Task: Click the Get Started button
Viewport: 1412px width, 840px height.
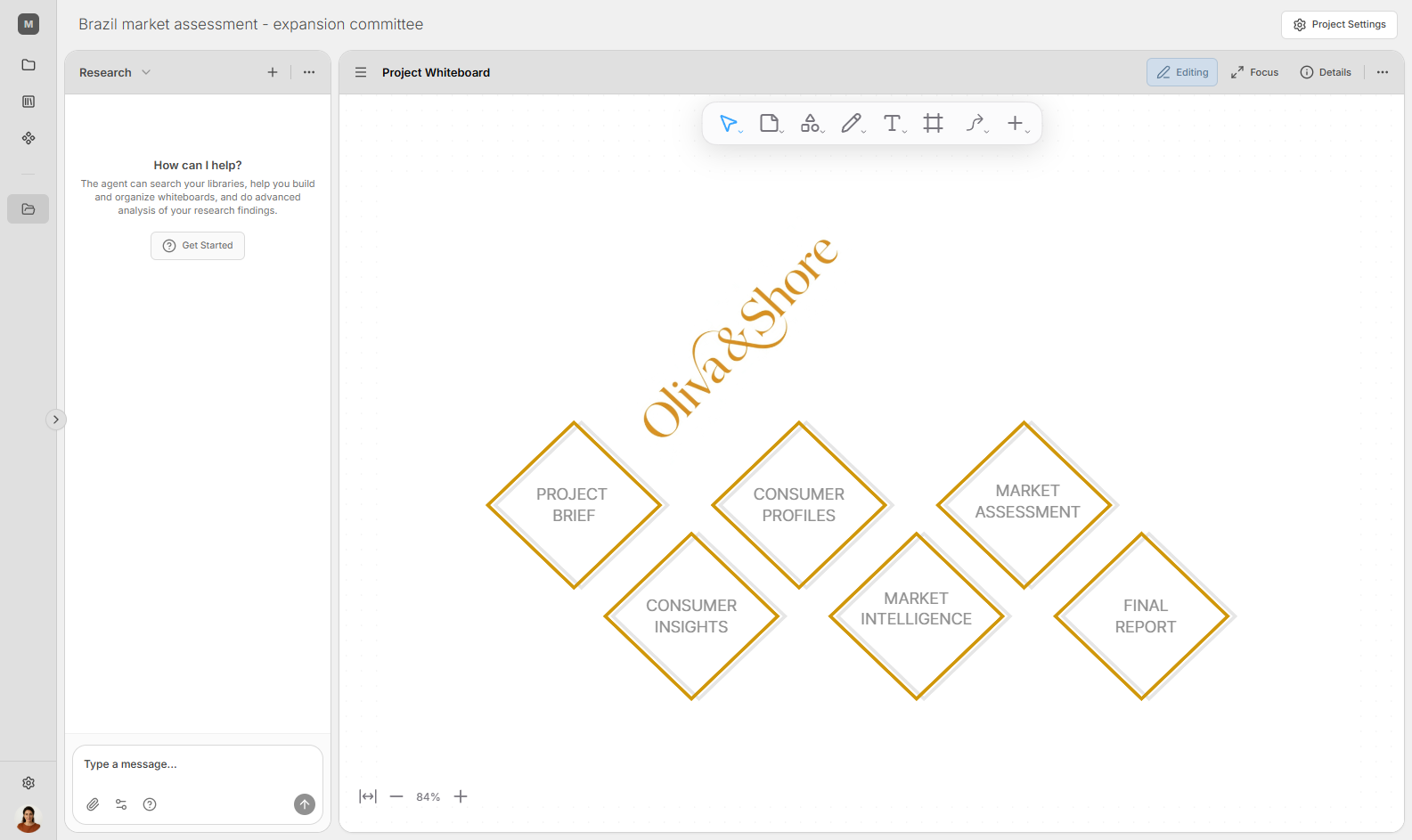Action: tap(198, 246)
